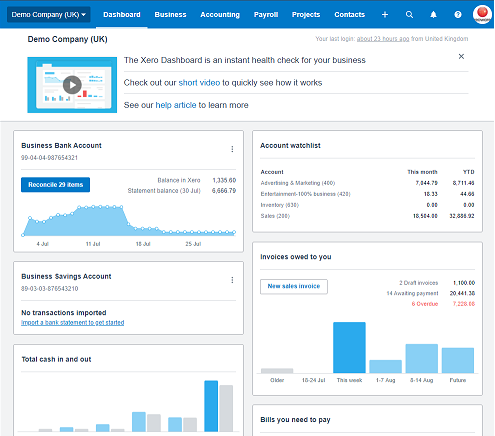Click the New sales invoice button
Viewport: 495px width, 436px height.
click(294, 286)
